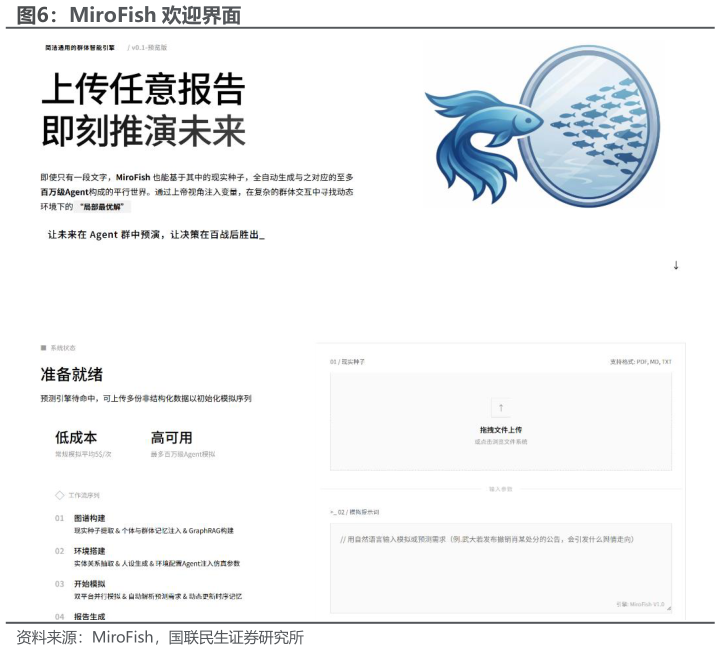The height and width of the screenshot is (650, 720).
Task: Click the 双平台并行模拟 description line
Action: tap(158, 596)
